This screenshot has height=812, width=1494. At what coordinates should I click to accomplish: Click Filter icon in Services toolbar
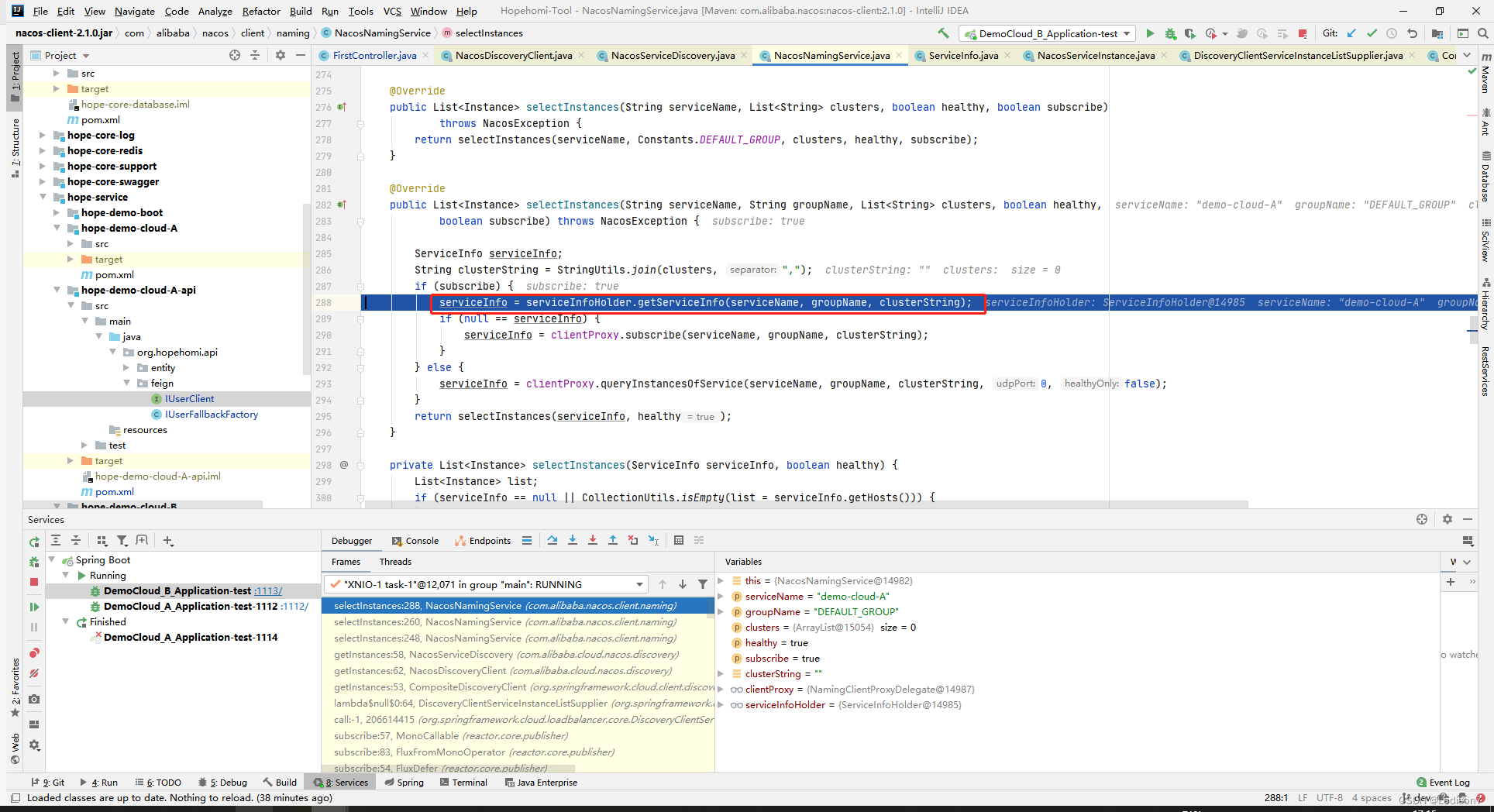click(122, 540)
